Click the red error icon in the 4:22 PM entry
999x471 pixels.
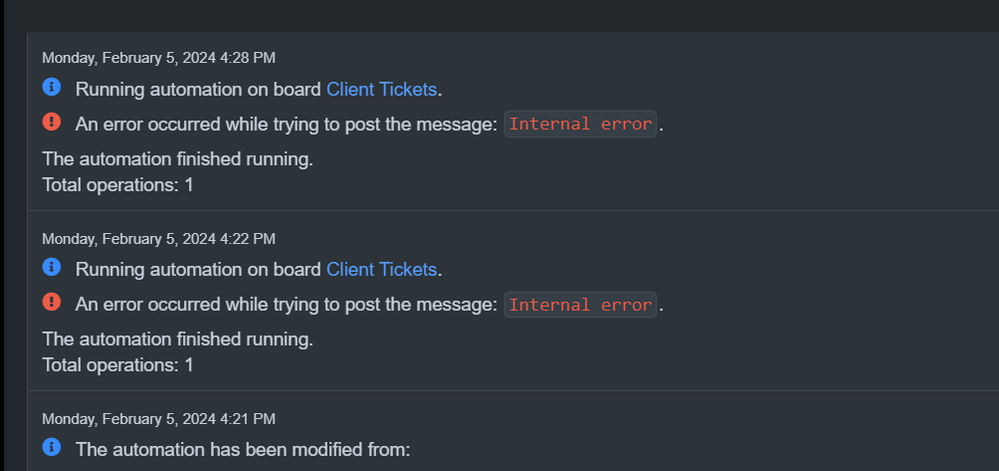click(52, 301)
